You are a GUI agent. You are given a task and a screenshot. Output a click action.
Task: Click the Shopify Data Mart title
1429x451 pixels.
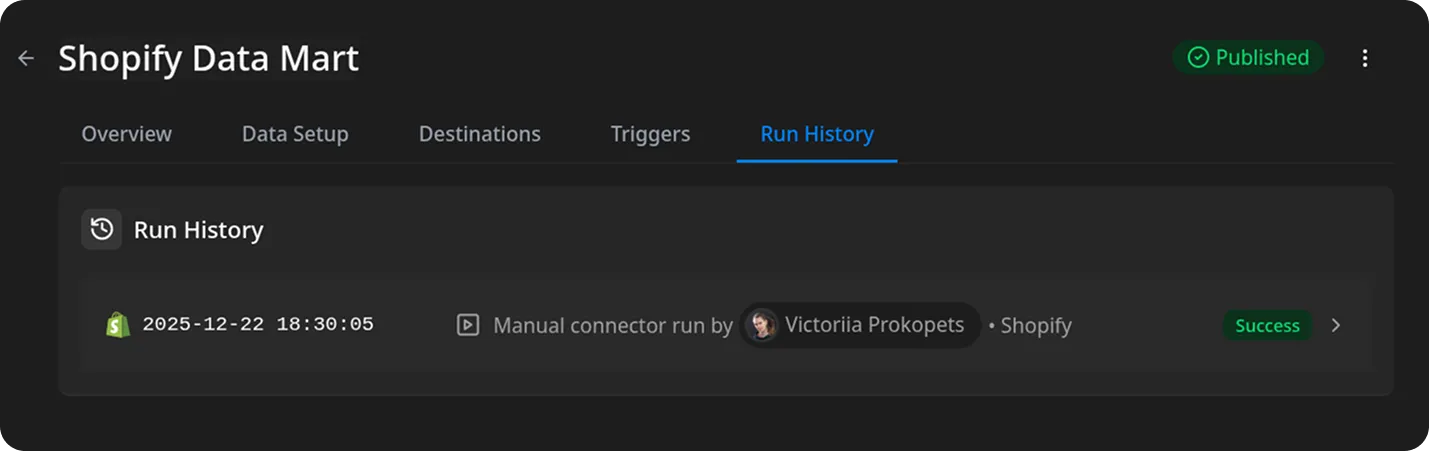(208, 58)
